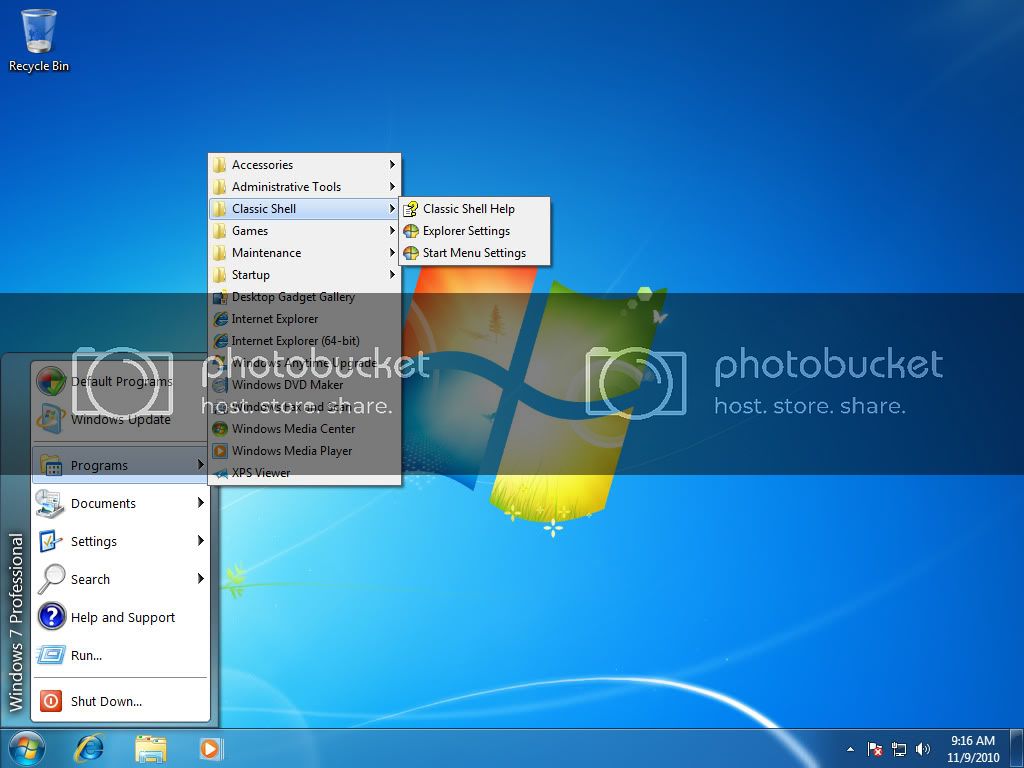The width and height of the screenshot is (1024, 768).
Task: Click the network tray icon
Action: [x=899, y=749]
